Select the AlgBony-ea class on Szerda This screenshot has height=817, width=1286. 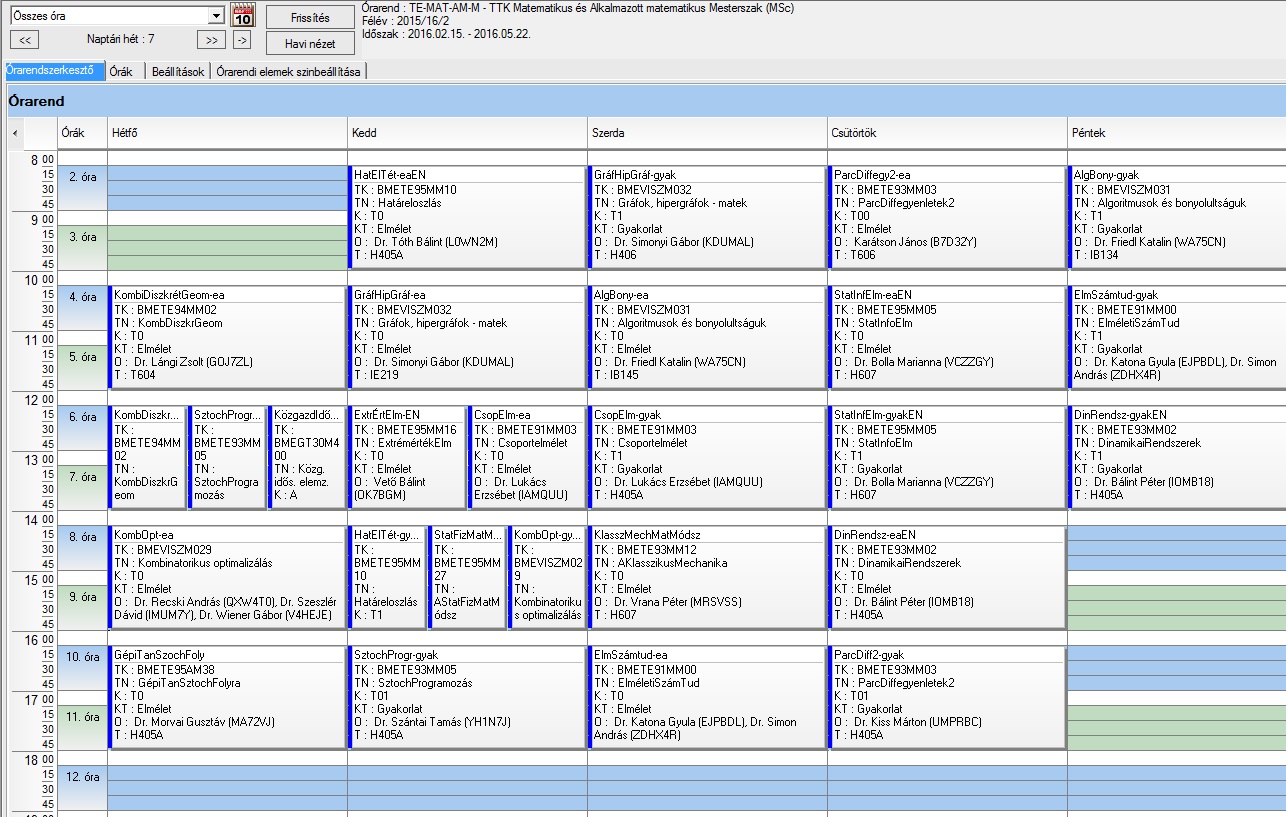[707, 337]
